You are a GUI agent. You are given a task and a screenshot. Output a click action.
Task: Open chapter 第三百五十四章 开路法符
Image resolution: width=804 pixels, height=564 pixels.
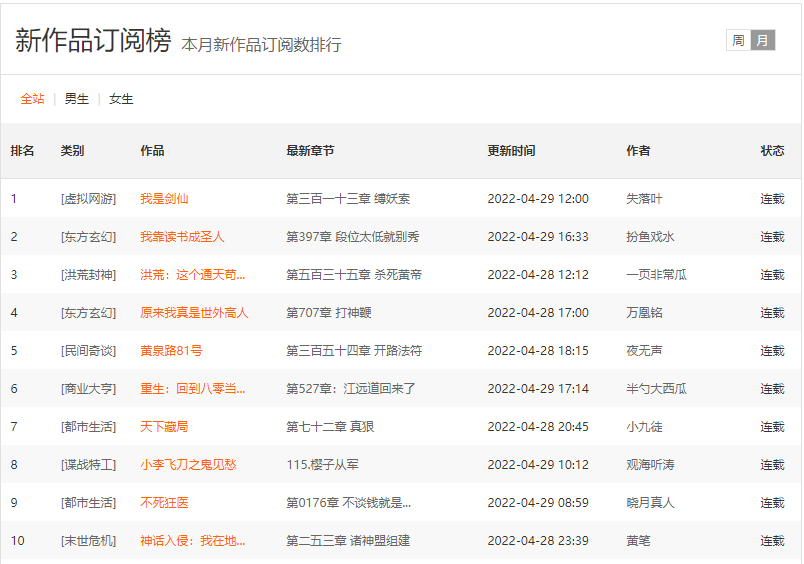354,350
